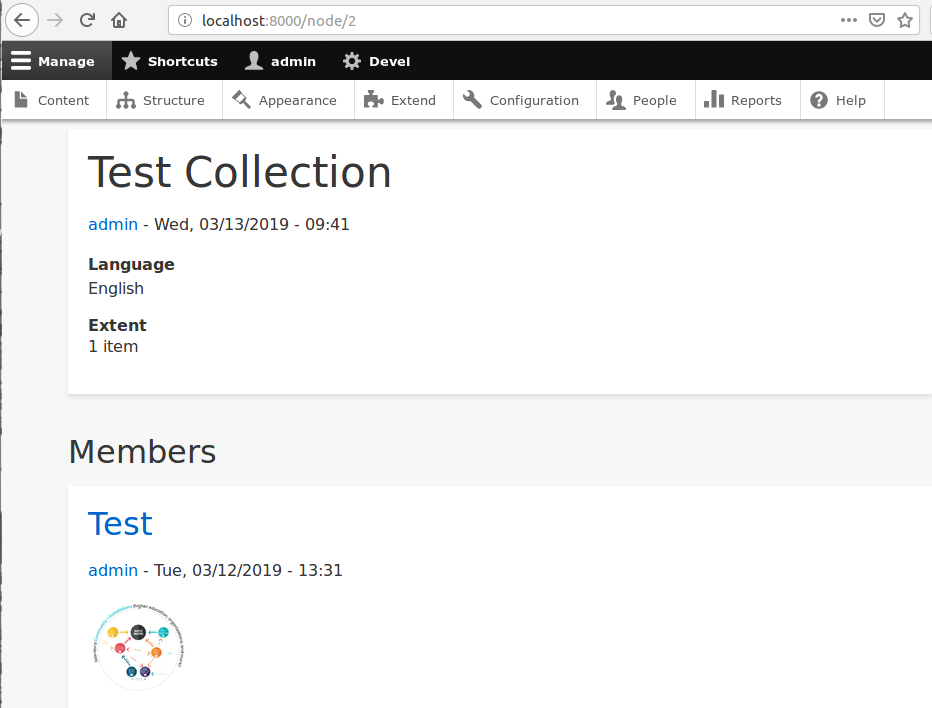Viewport: 932px width, 708px height.
Task: Open the Test content link
Action: pos(120,523)
